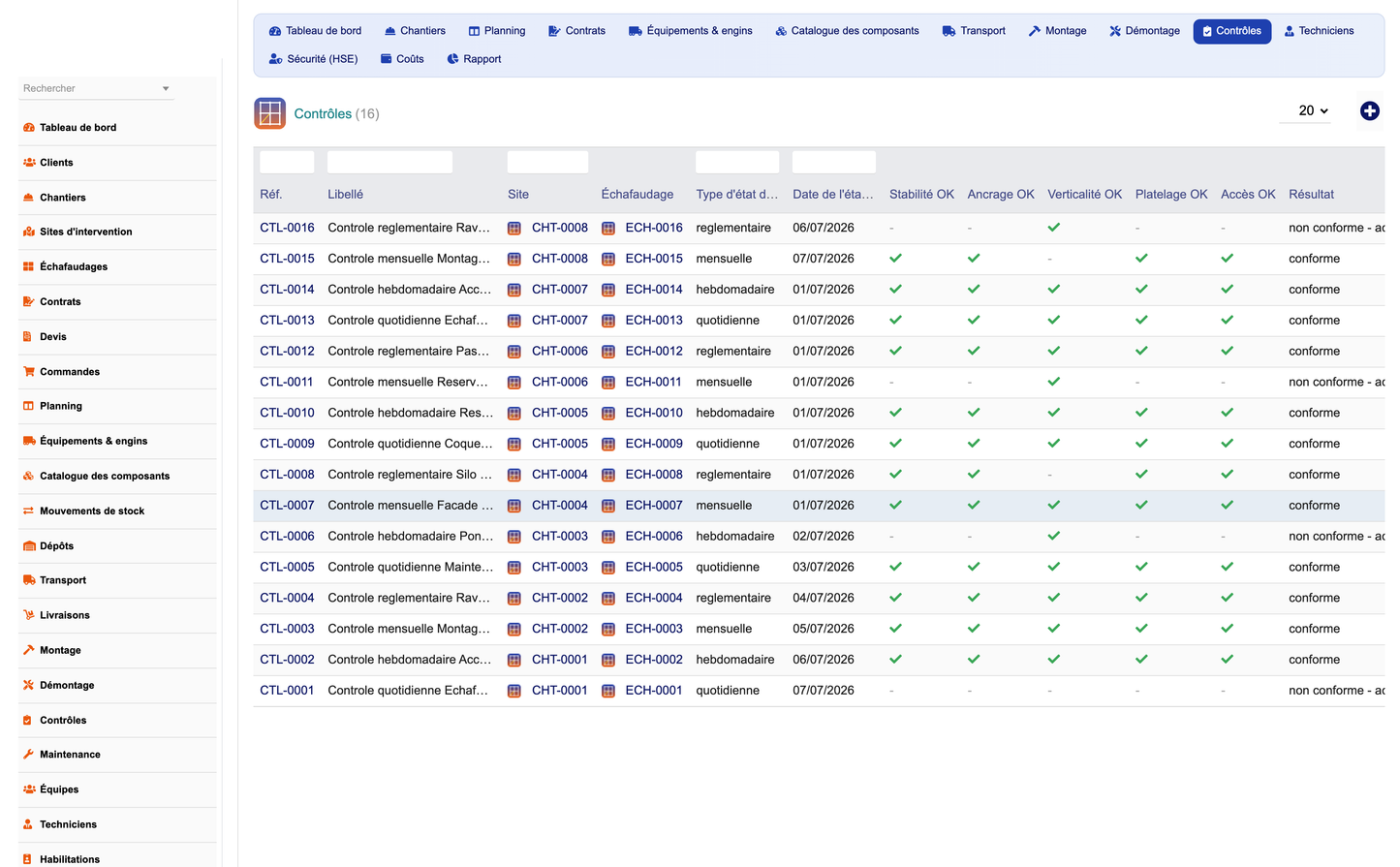Select the active Contrôles top tab

[x=1231, y=31]
